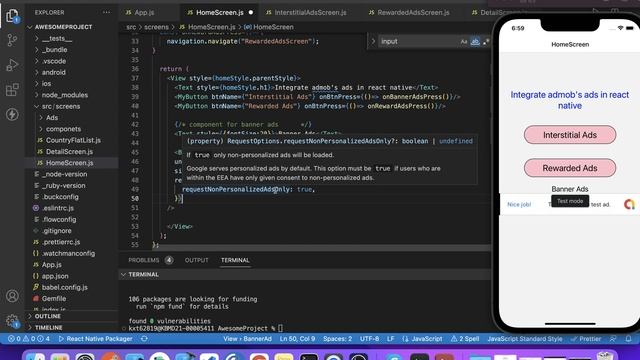This screenshot has width=640, height=360.
Task: Select HomeScreen.js in the file tree
Action: pos(69,163)
